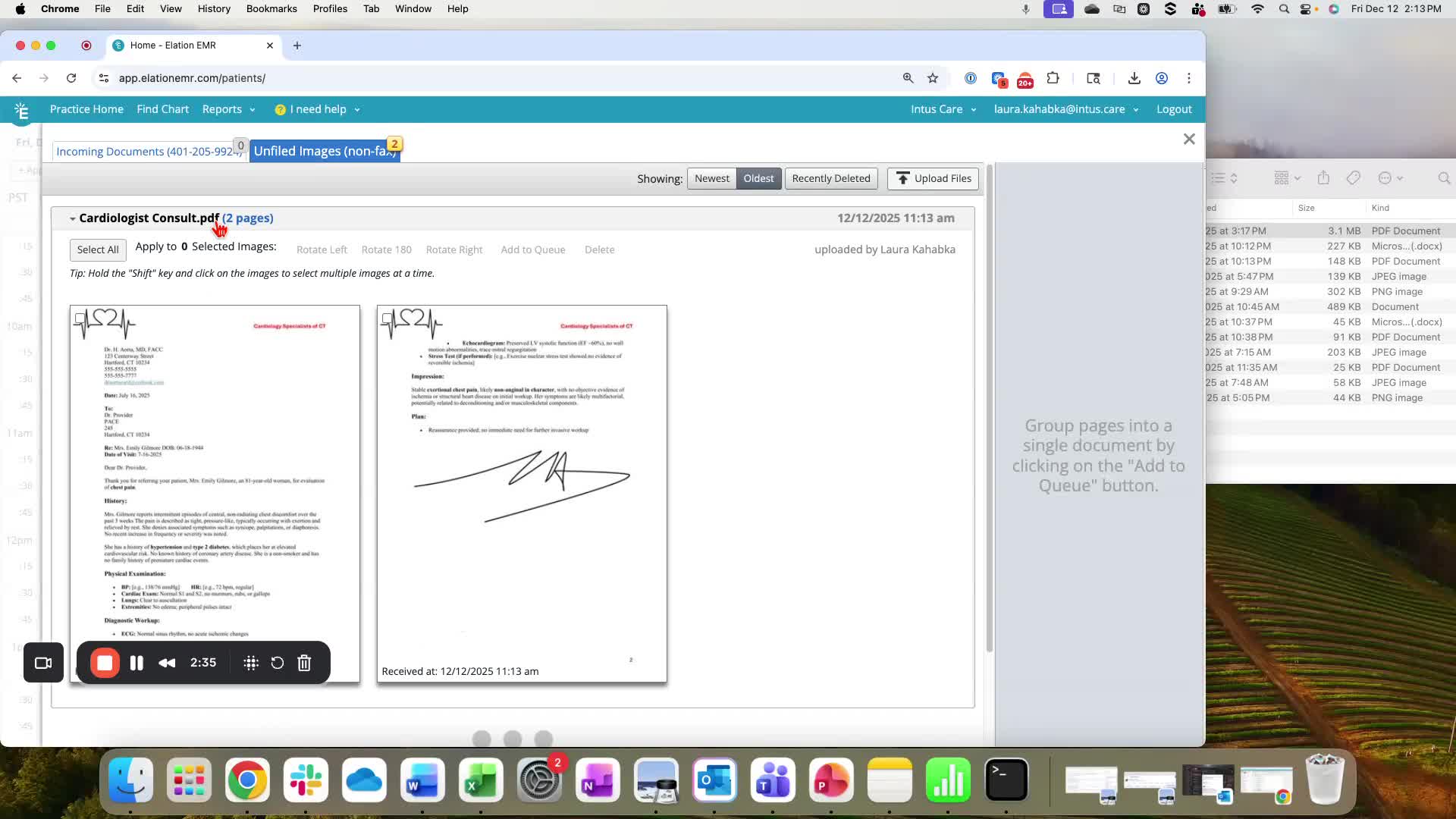Switch the sorting to Newest

(711, 179)
